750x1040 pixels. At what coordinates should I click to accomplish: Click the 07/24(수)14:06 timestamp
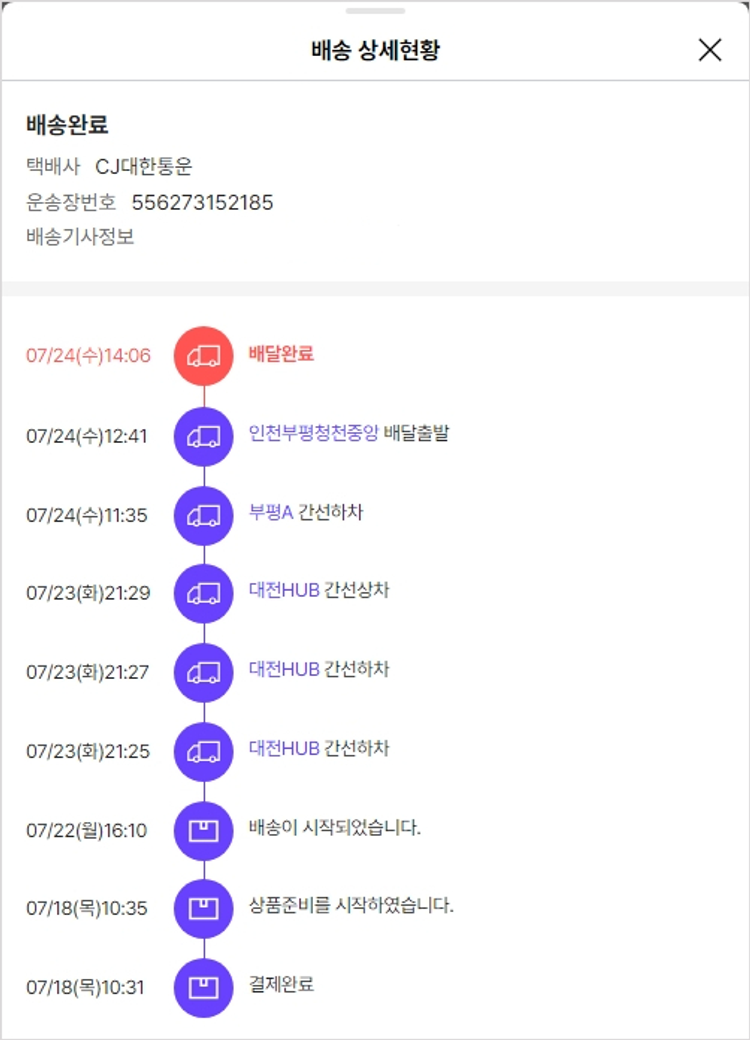click(88, 356)
